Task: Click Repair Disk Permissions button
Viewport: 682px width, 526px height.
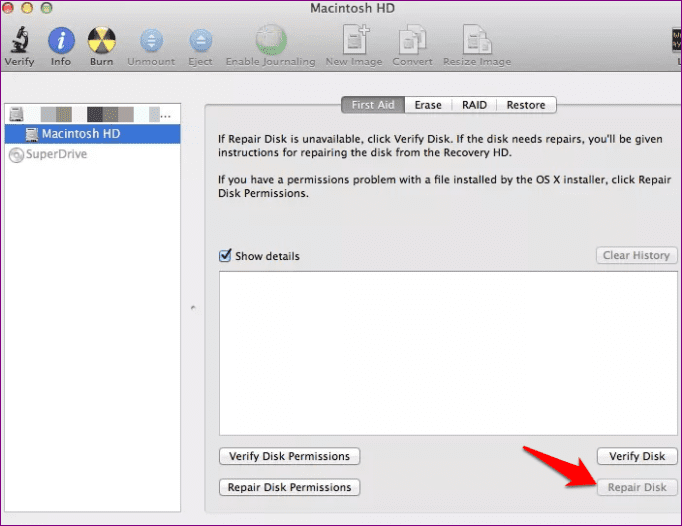Action: [x=289, y=487]
